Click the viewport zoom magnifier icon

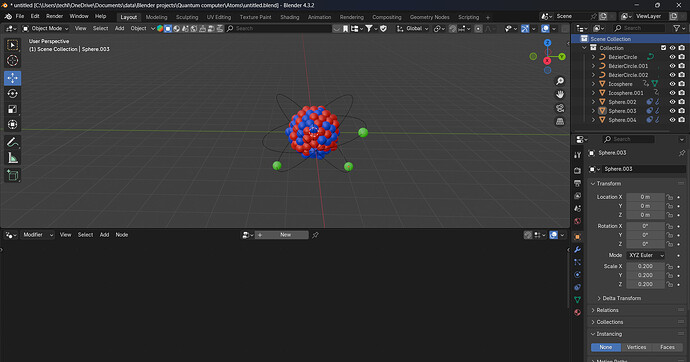point(560,81)
